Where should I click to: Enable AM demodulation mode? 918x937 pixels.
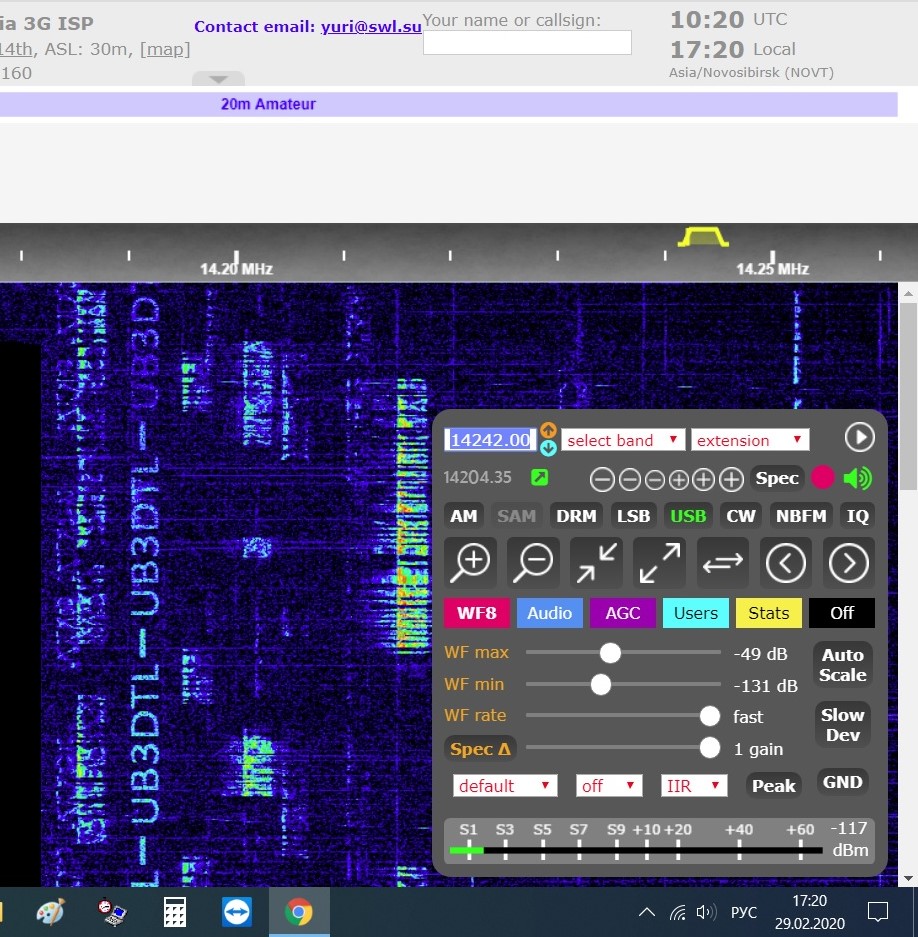coord(464,516)
